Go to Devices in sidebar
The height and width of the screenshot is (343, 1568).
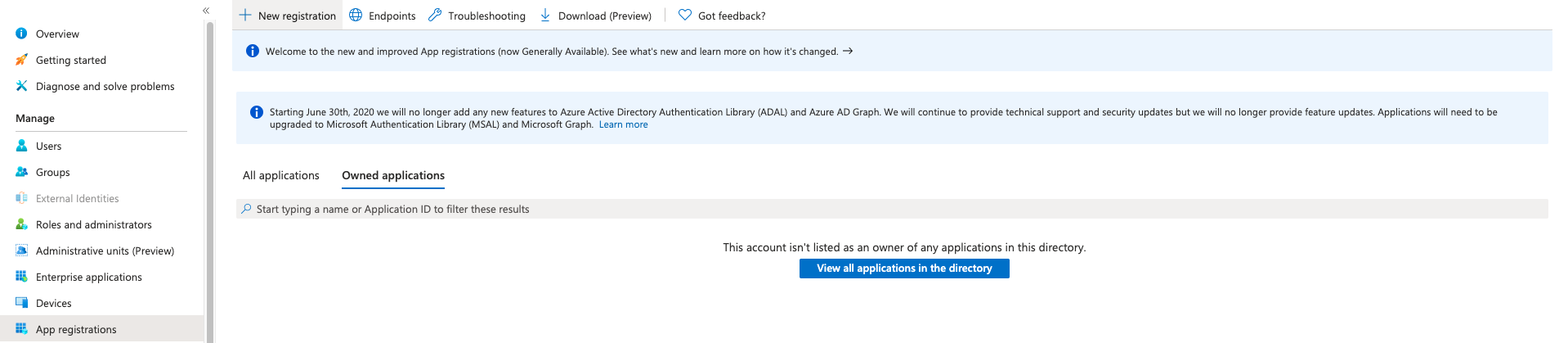(x=53, y=303)
